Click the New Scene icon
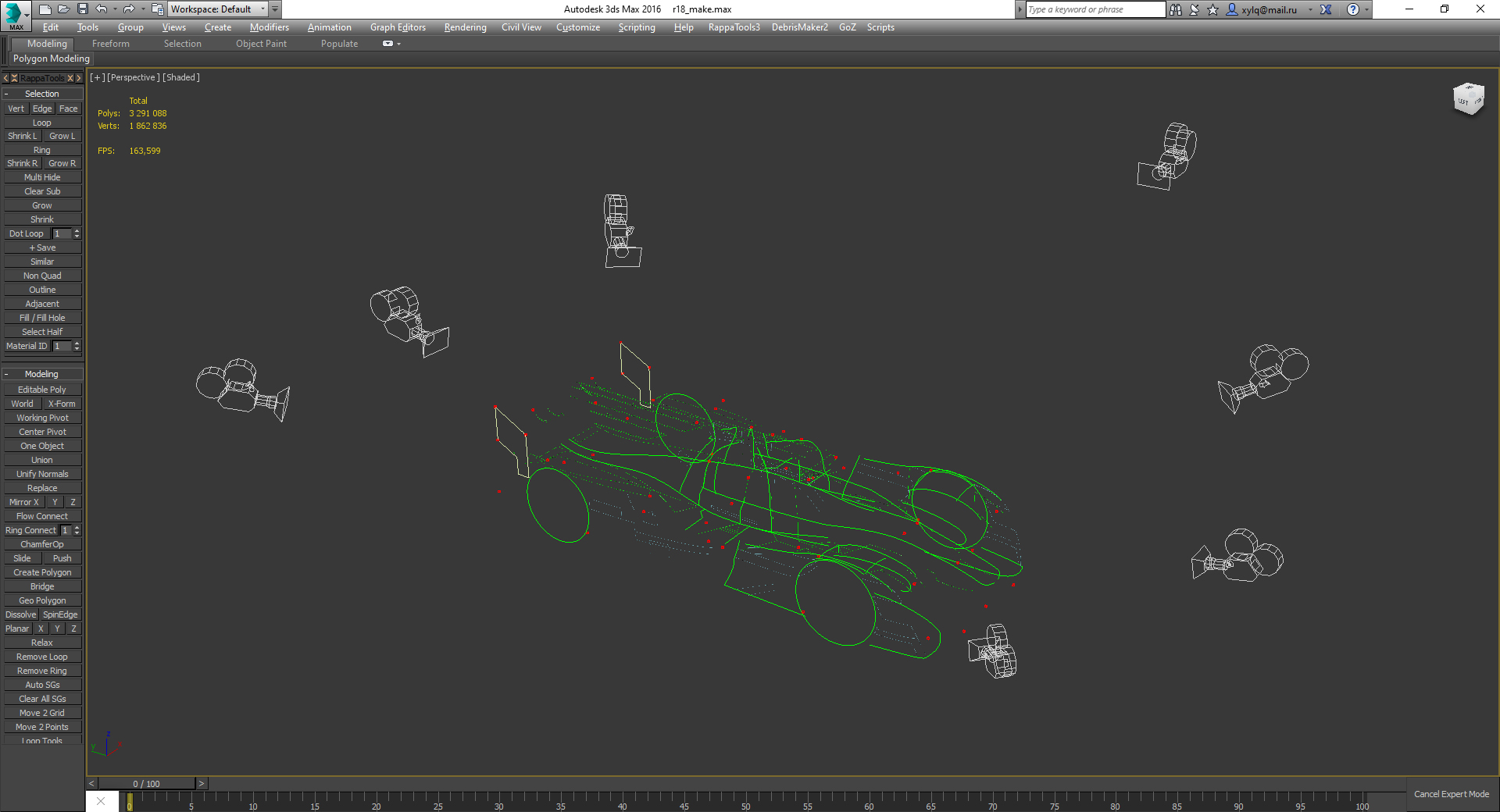Screen dimensions: 1500x812 [x=45, y=9]
